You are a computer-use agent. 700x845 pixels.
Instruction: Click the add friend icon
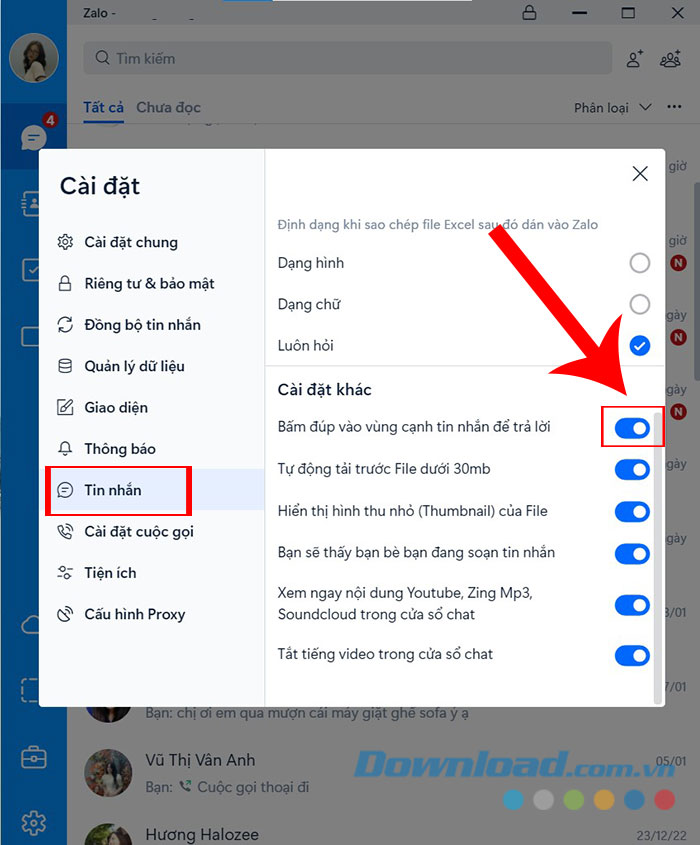(x=635, y=58)
